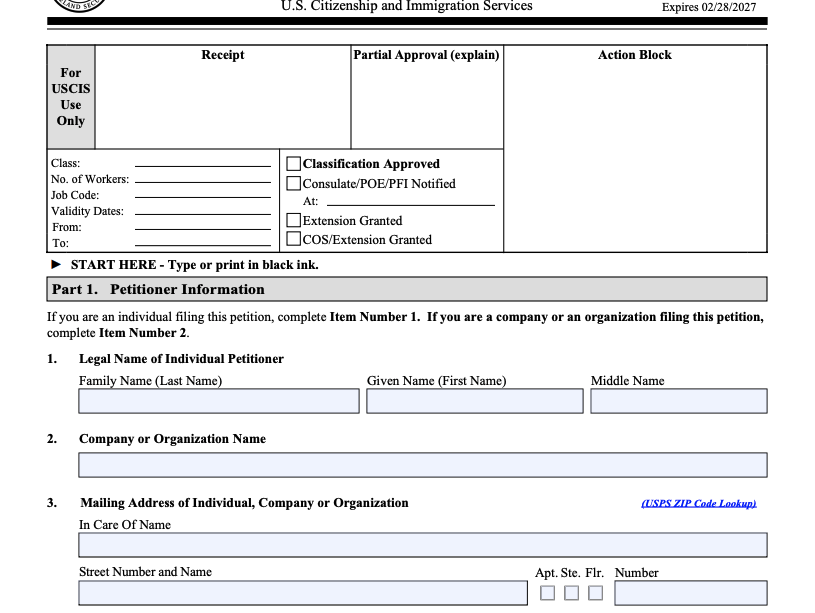
Task: Focus the Middle Name input field
Action: [679, 401]
